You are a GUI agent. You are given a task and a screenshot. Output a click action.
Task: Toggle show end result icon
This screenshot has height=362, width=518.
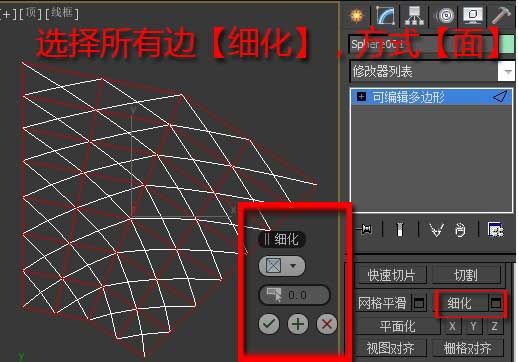click(400, 229)
